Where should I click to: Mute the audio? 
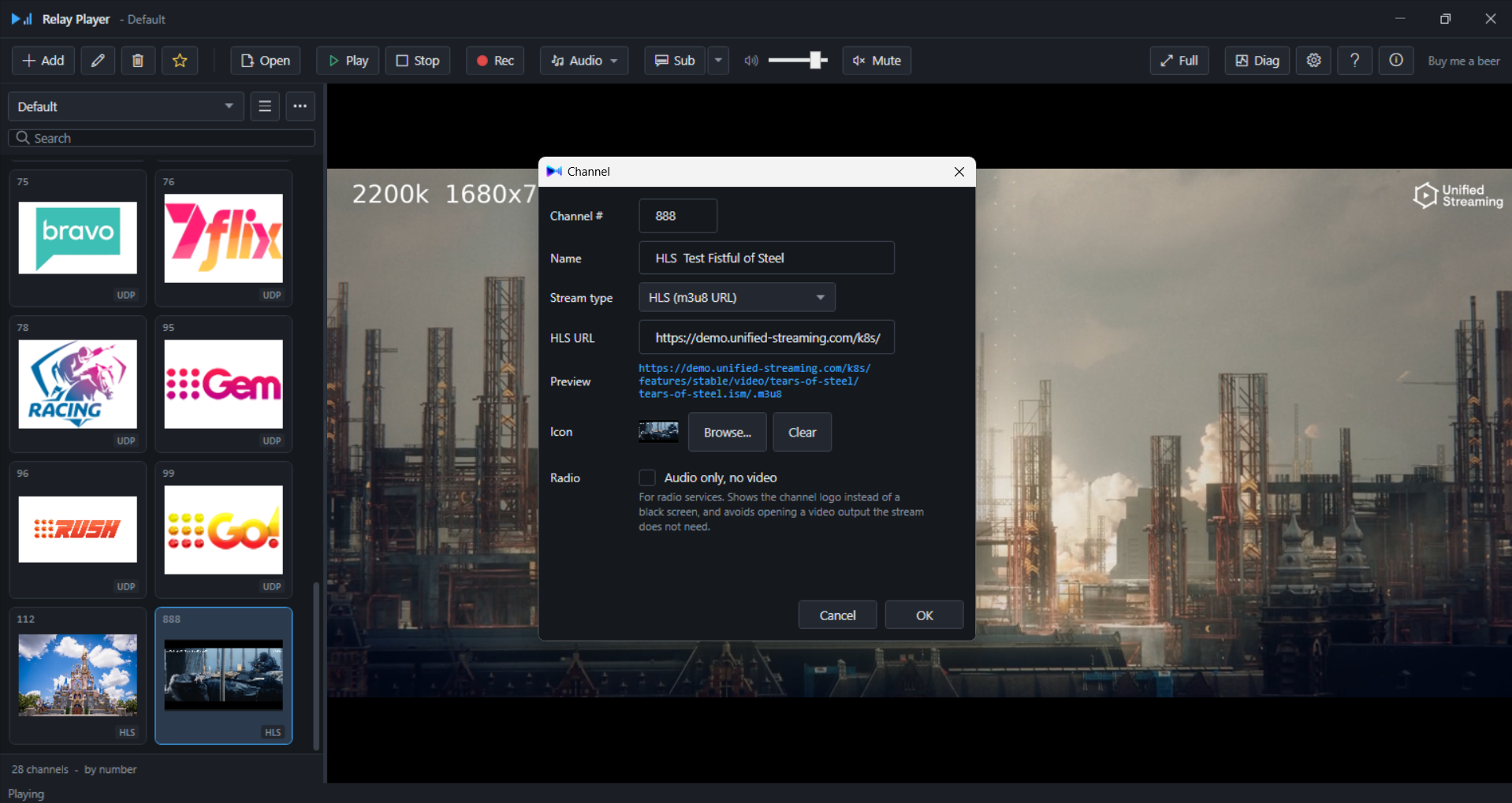(x=877, y=61)
